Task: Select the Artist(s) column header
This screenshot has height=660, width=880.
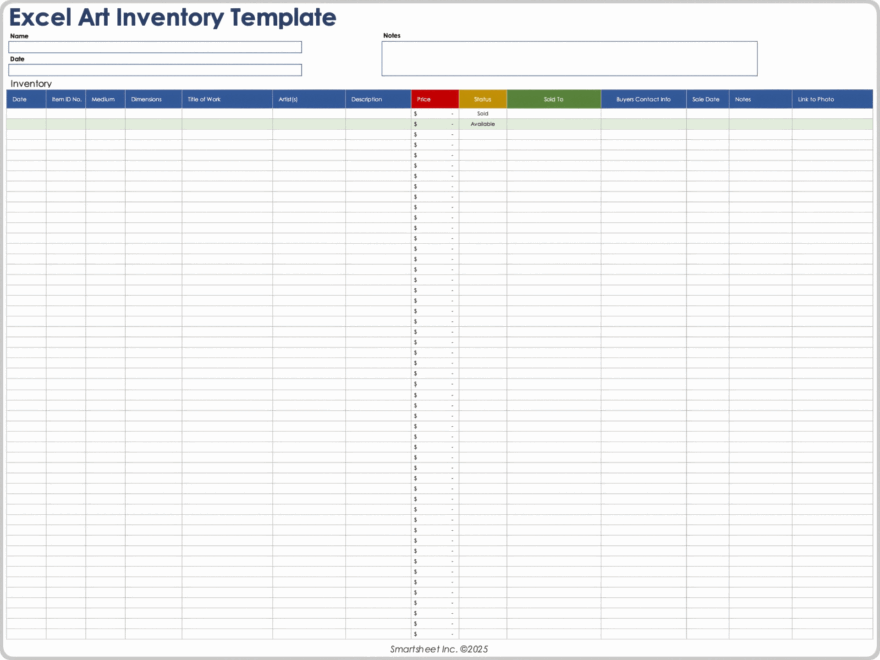Action: click(309, 99)
